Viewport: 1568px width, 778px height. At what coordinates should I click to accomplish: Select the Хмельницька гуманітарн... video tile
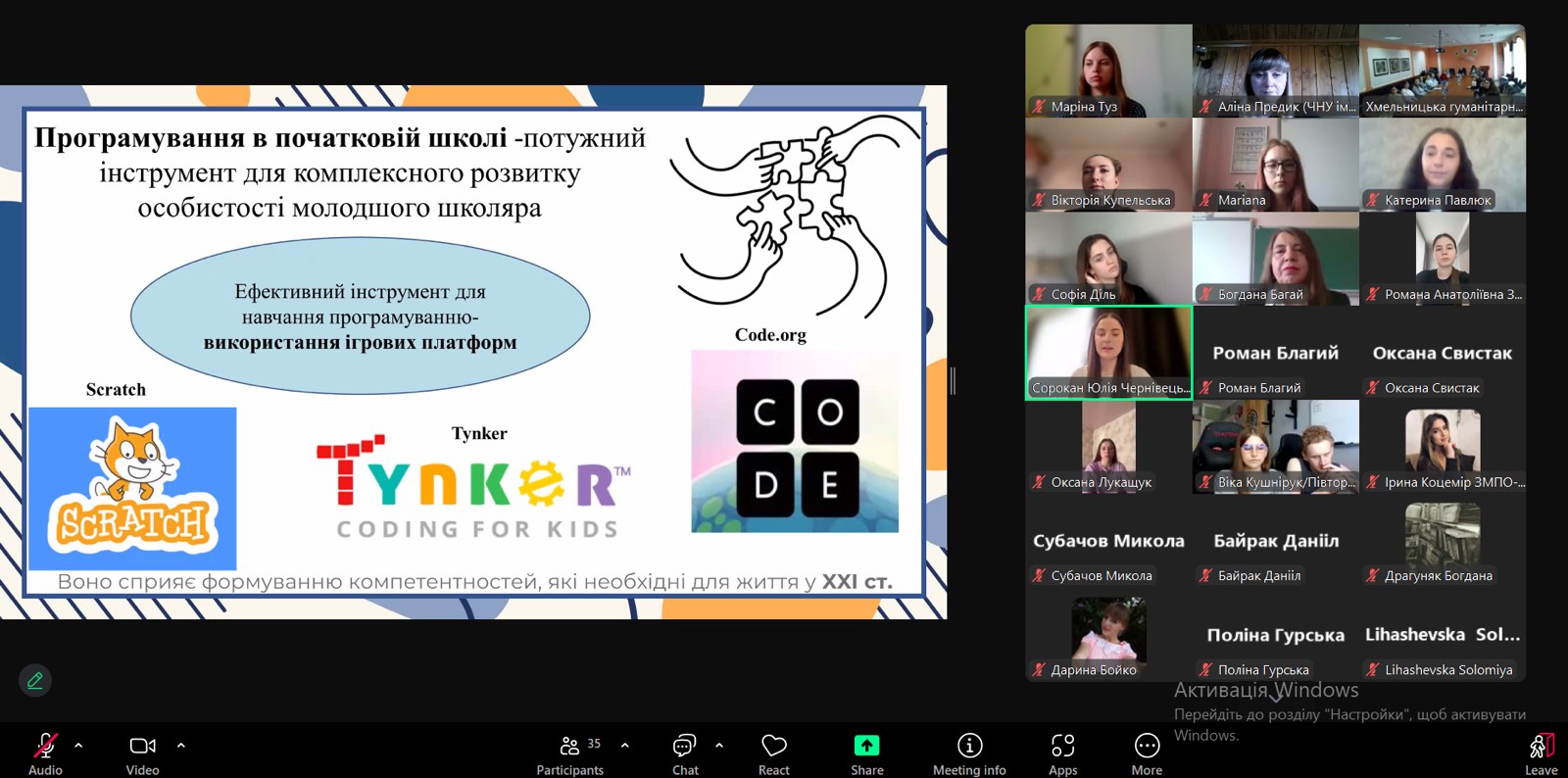point(1443,72)
